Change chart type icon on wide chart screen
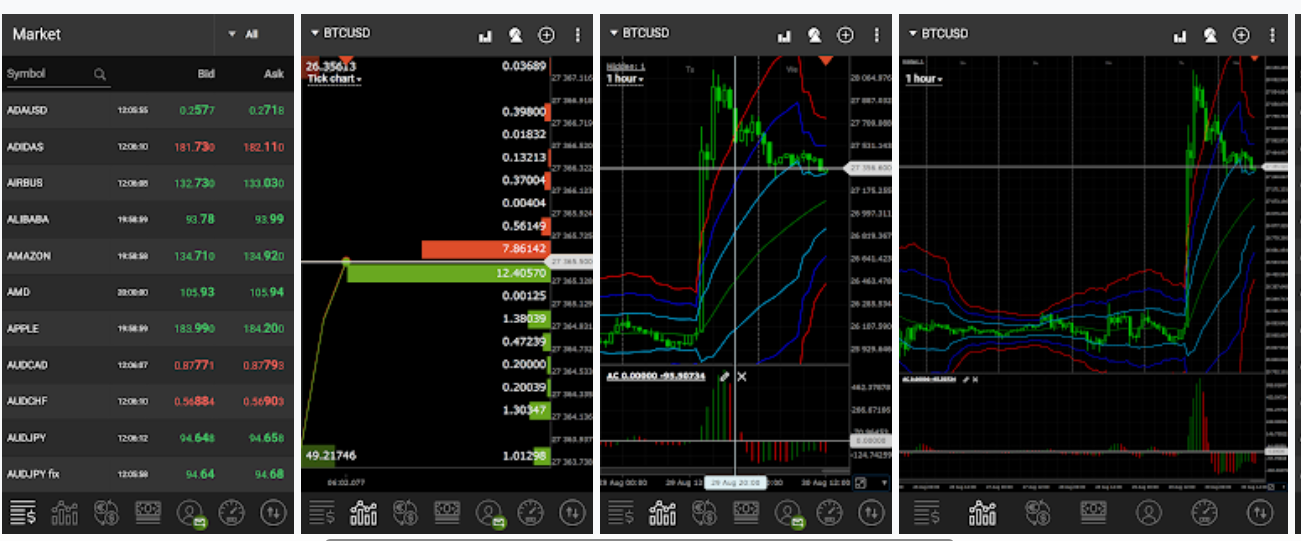Image resolution: width=1301 pixels, height=541 pixels. tap(1181, 35)
